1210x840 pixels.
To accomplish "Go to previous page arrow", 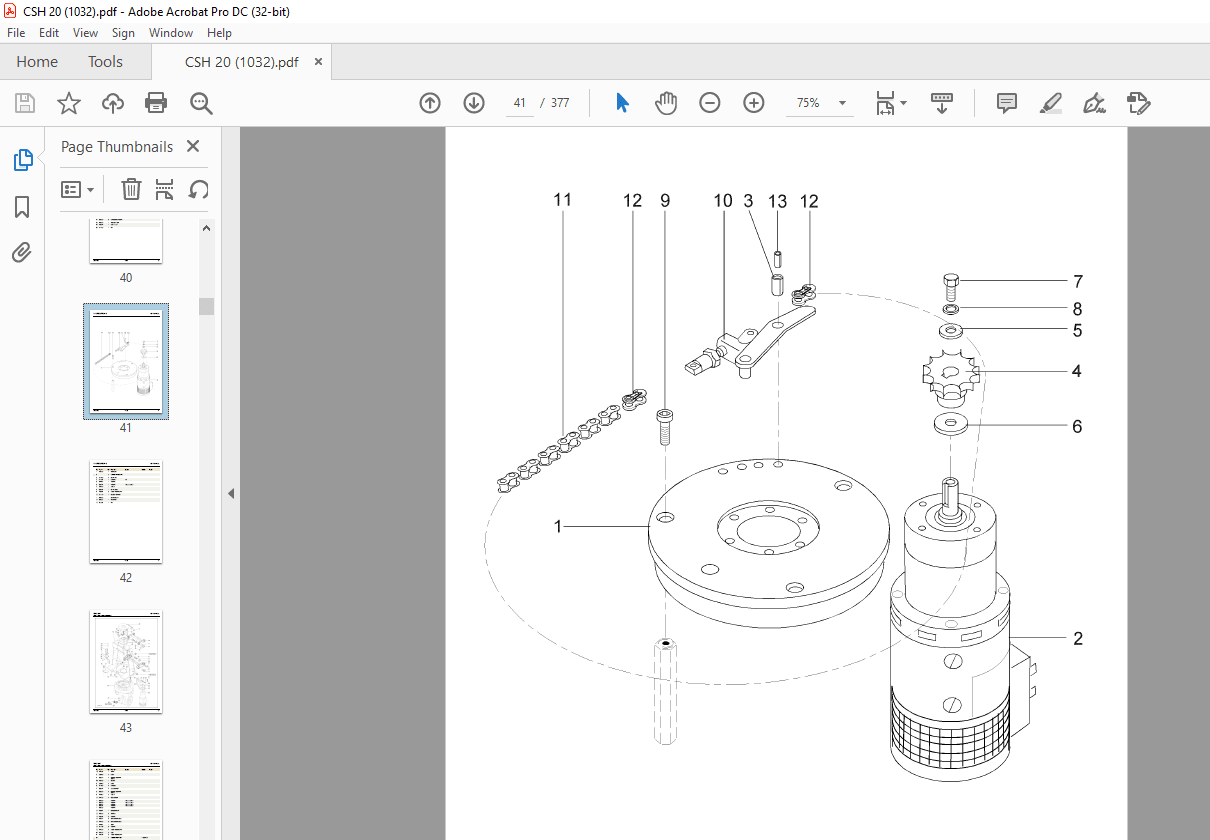I will 430,103.
